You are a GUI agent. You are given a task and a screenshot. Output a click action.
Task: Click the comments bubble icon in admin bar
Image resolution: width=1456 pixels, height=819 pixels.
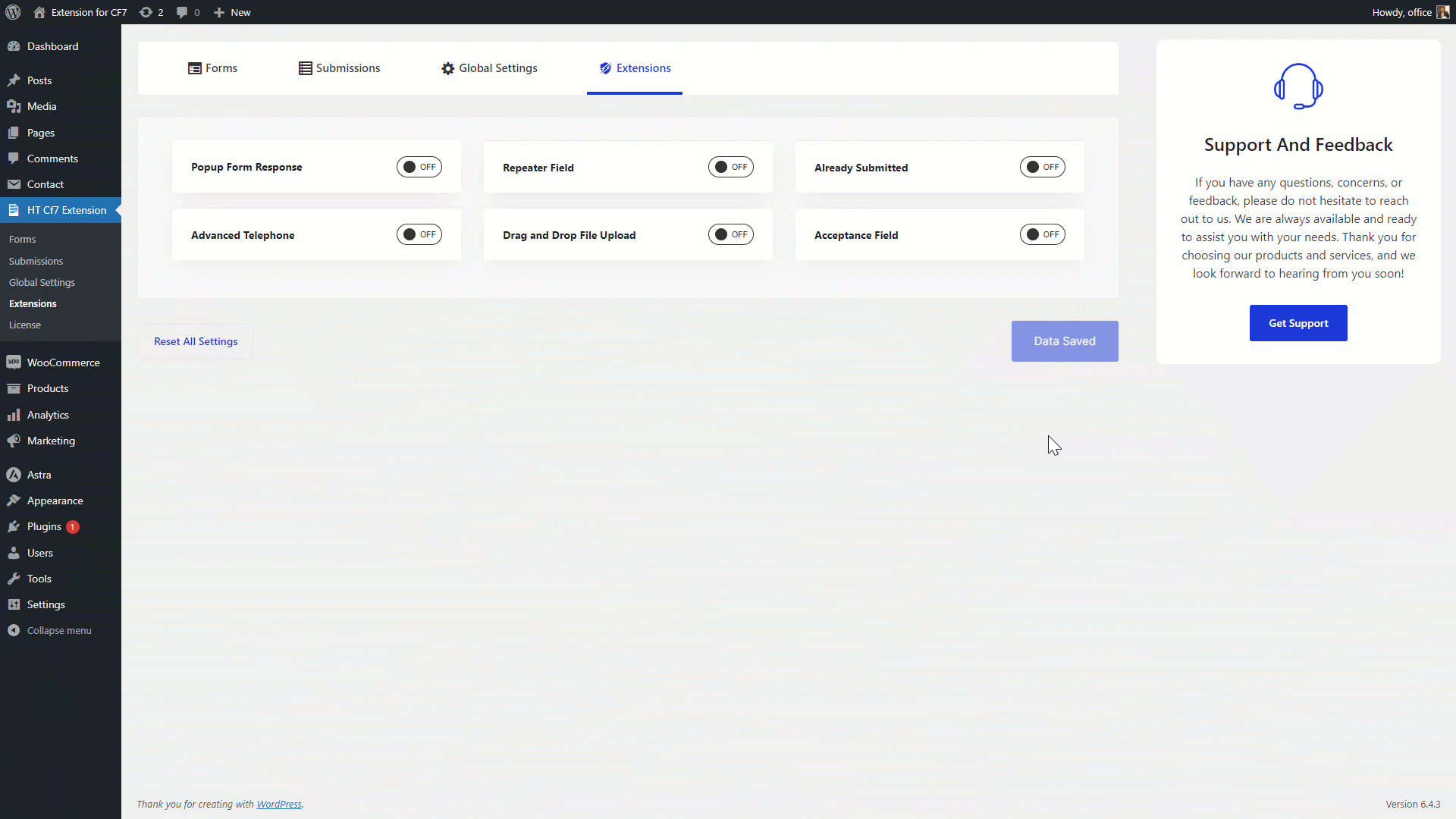[x=182, y=12]
